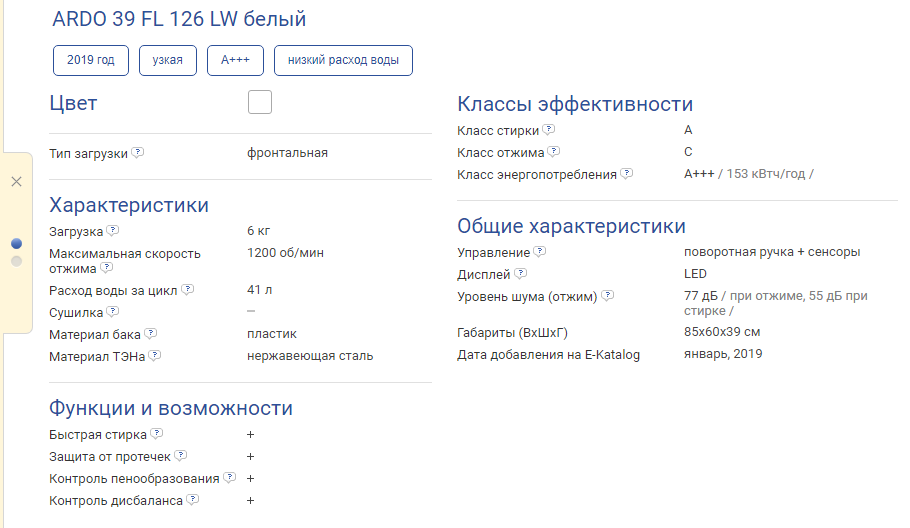Click the Общие характеристики heading
The image size is (910, 528).
pos(571,226)
